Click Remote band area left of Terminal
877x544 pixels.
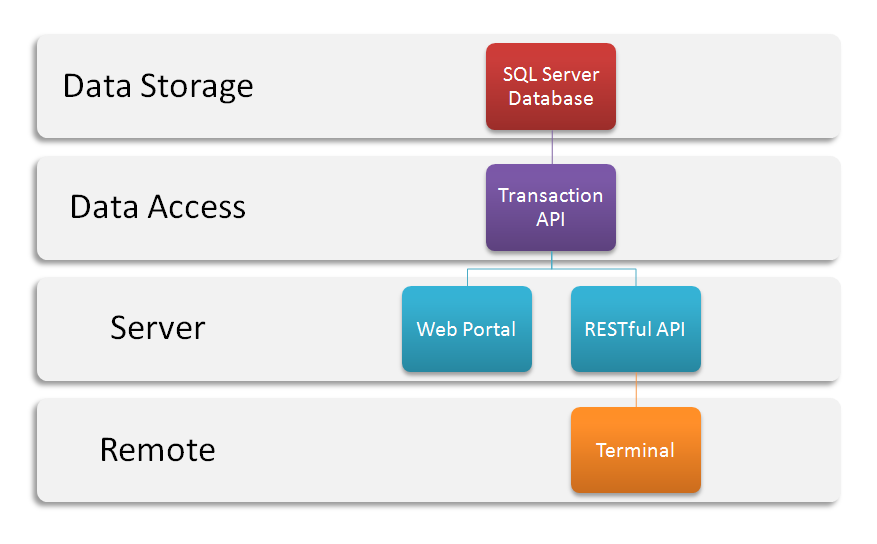(x=392, y=450)
